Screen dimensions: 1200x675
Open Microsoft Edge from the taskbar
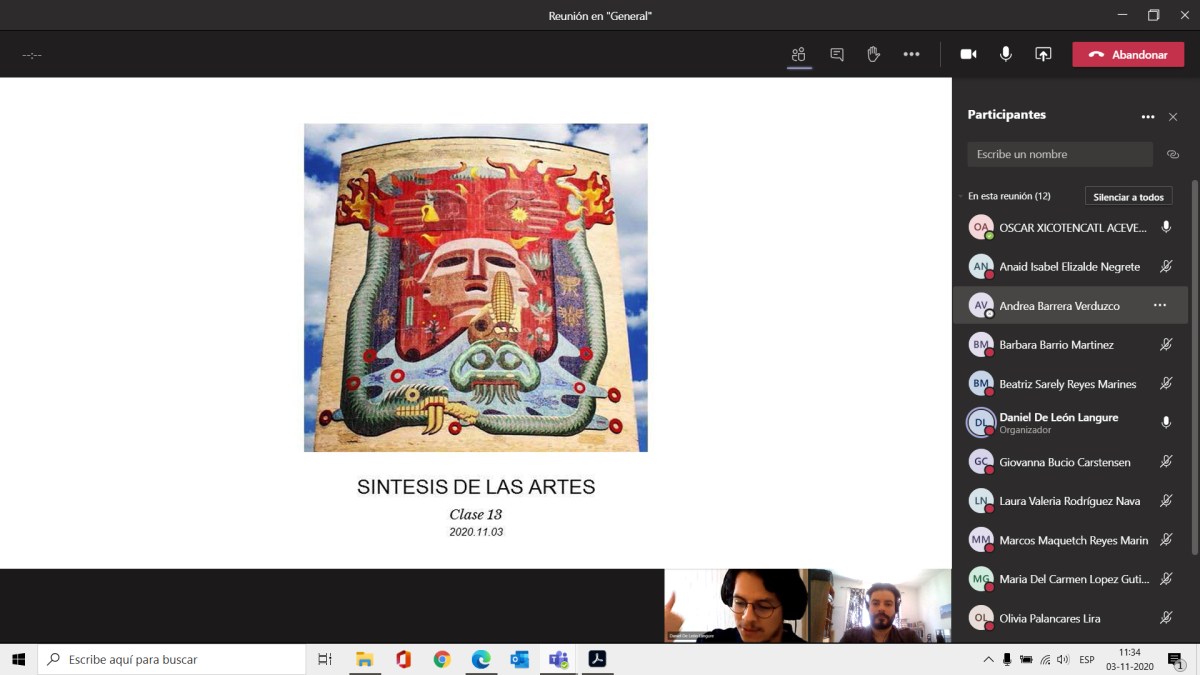(x=481, y=659)
